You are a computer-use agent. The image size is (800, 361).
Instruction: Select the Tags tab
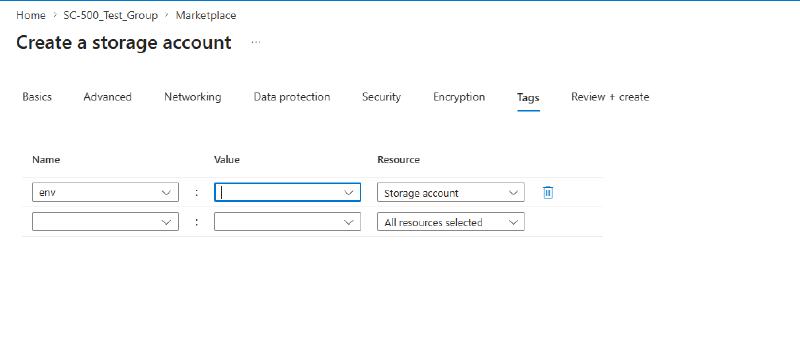[528, 97]
